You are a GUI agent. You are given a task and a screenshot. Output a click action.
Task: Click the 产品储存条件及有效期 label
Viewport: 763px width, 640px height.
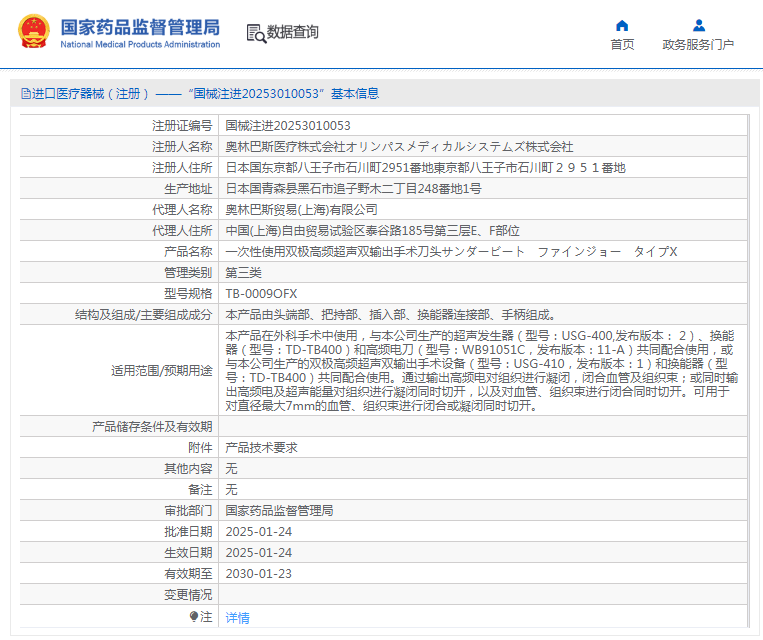[x=152, y=426]
